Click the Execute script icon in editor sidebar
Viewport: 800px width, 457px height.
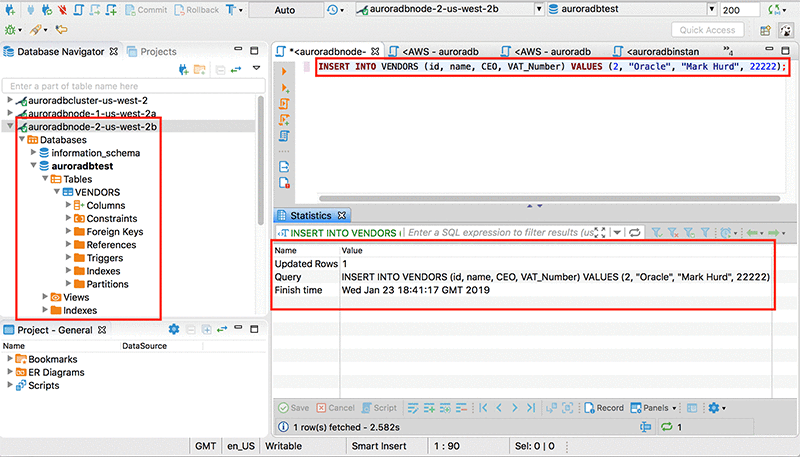(284, 104)
